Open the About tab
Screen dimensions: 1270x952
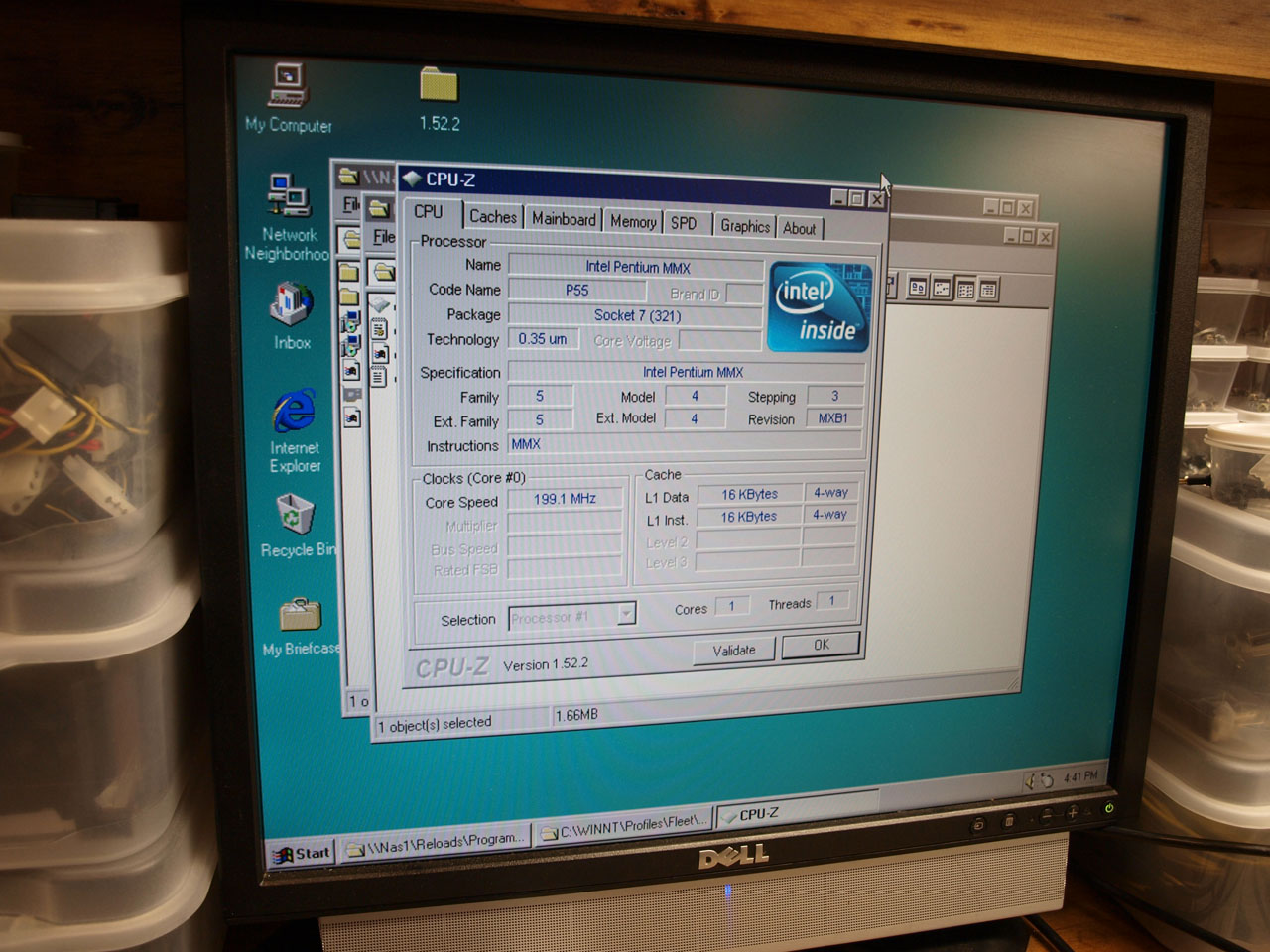[800, 228]
